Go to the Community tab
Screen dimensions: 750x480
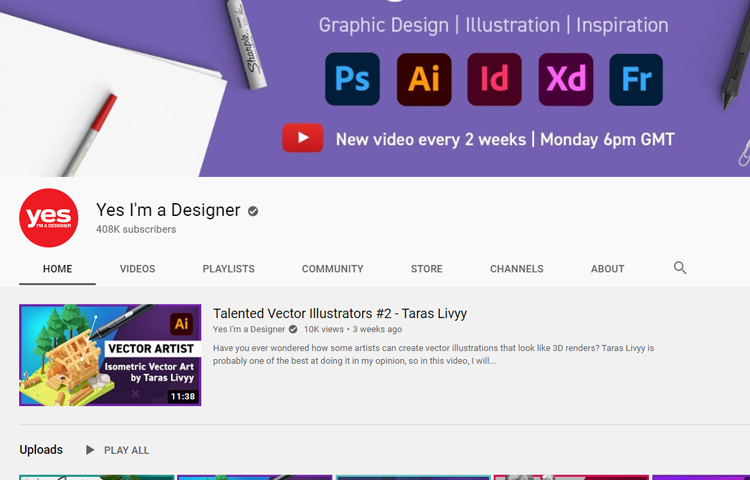coord(332,269)
